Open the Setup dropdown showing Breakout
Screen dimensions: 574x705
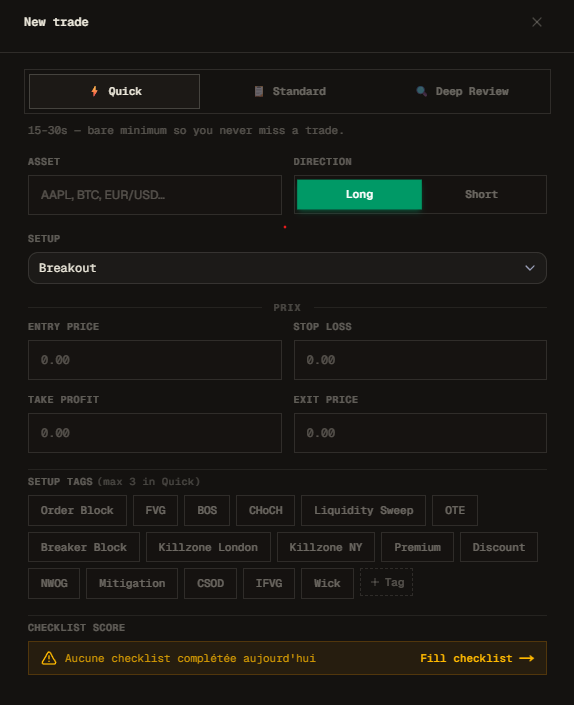pyautogui.click(x=287, y=268)
